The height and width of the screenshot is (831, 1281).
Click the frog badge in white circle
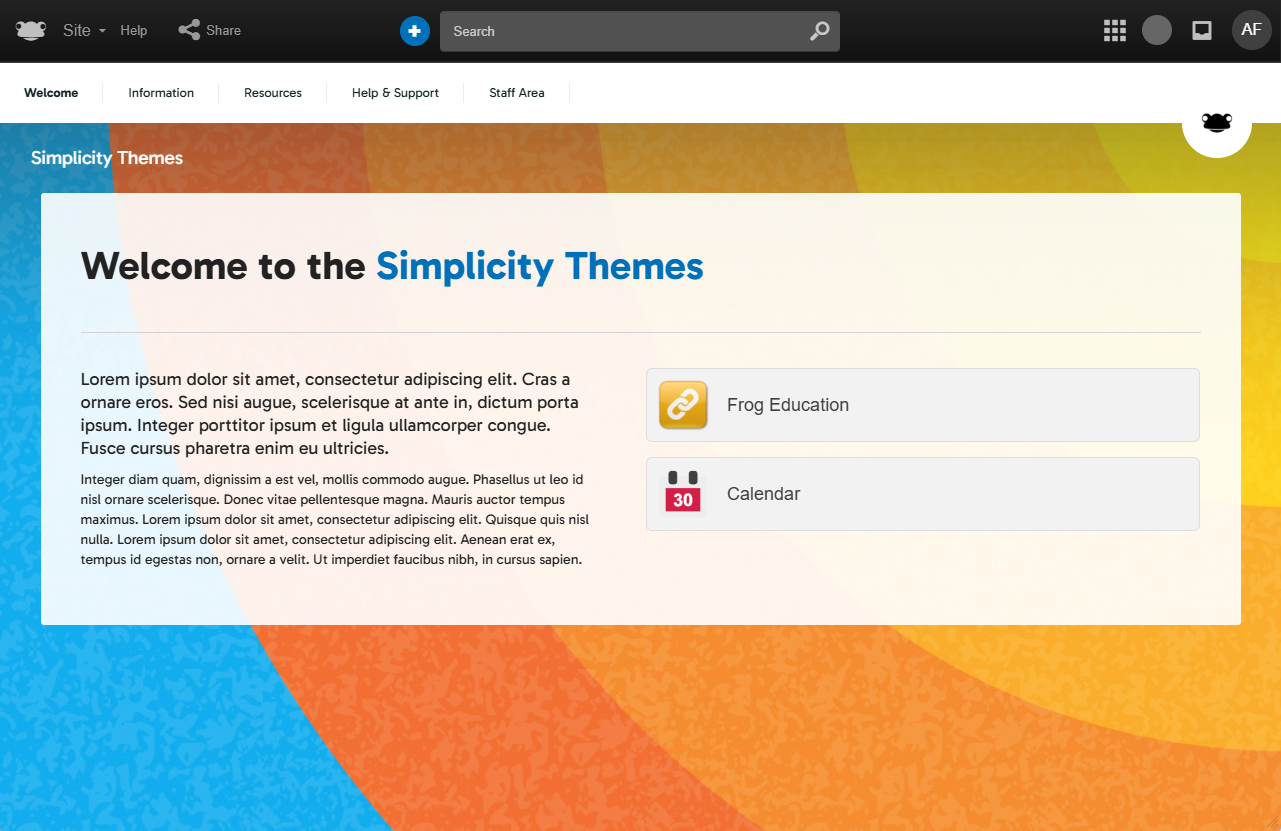click(1216, 123)
